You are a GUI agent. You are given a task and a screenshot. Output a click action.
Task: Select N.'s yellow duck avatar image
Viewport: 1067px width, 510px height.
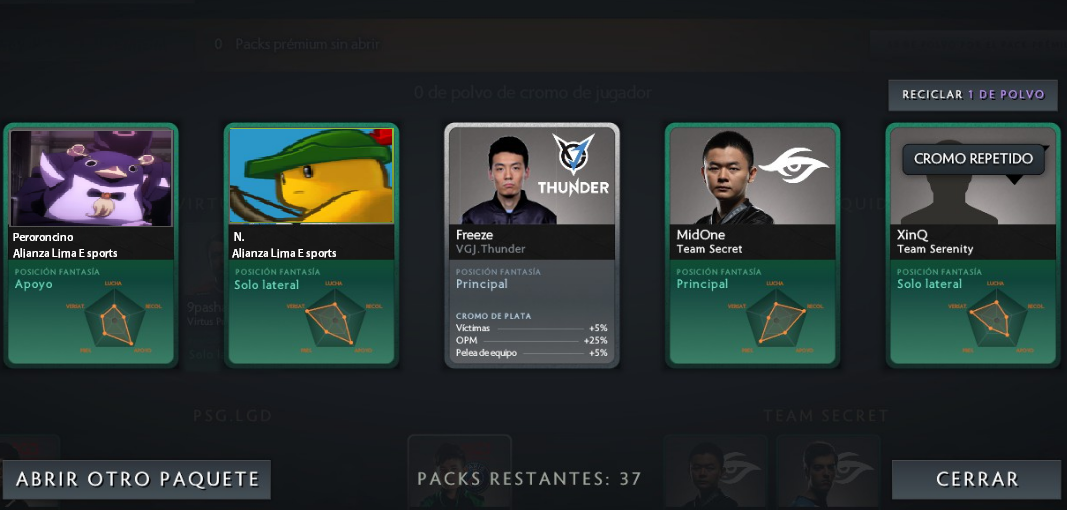(x=312, y=176)
